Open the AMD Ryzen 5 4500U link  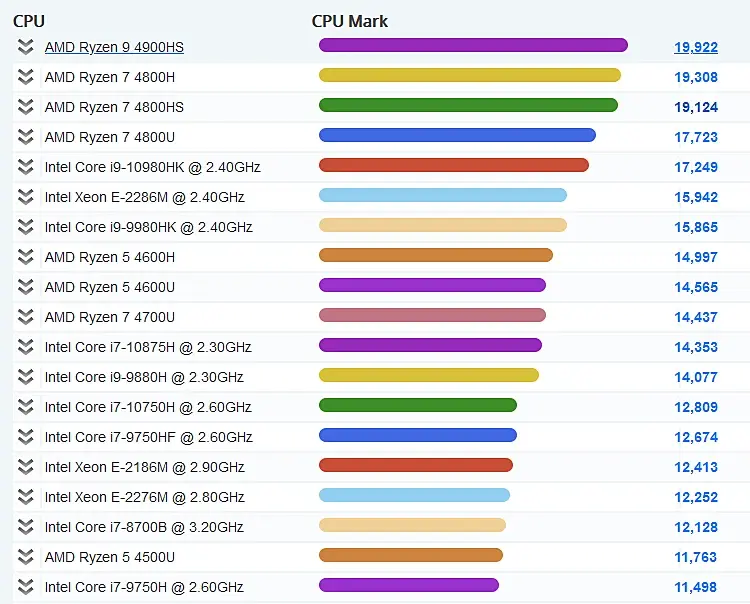pos(110,557)
